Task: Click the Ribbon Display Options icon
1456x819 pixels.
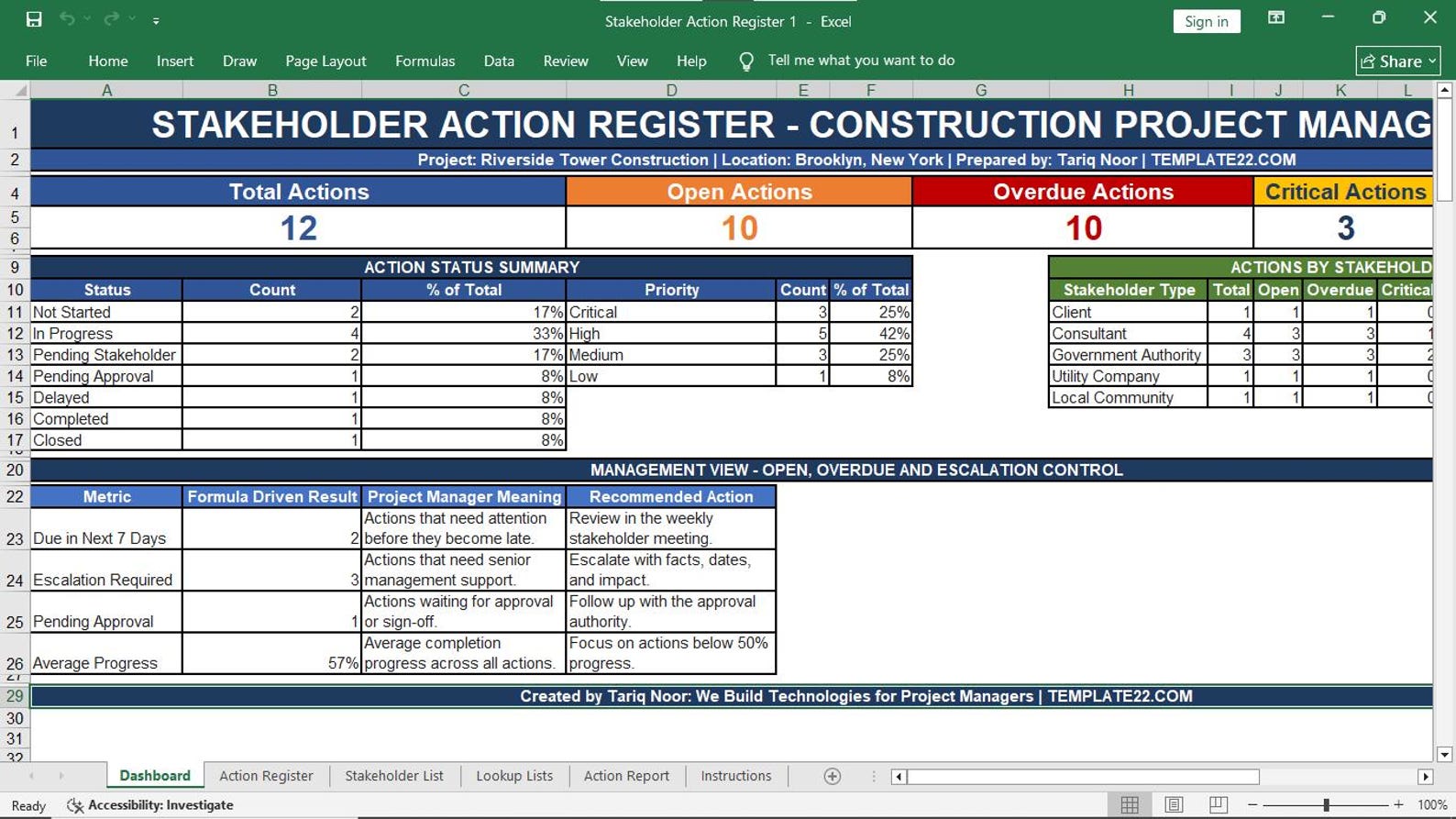Action: pos(1276,18)
